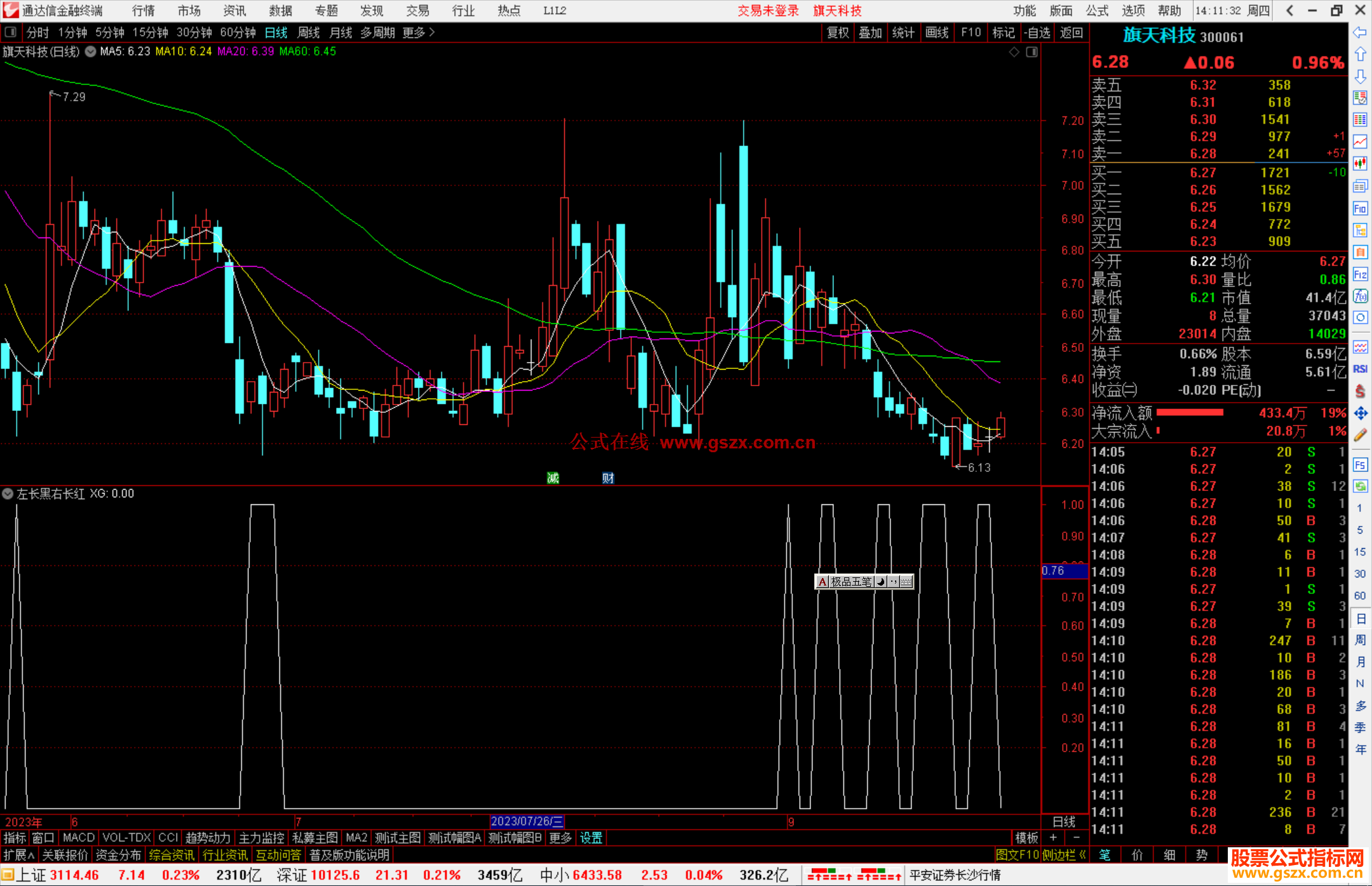Expand the 更多 period options chevron

(432, 32)
